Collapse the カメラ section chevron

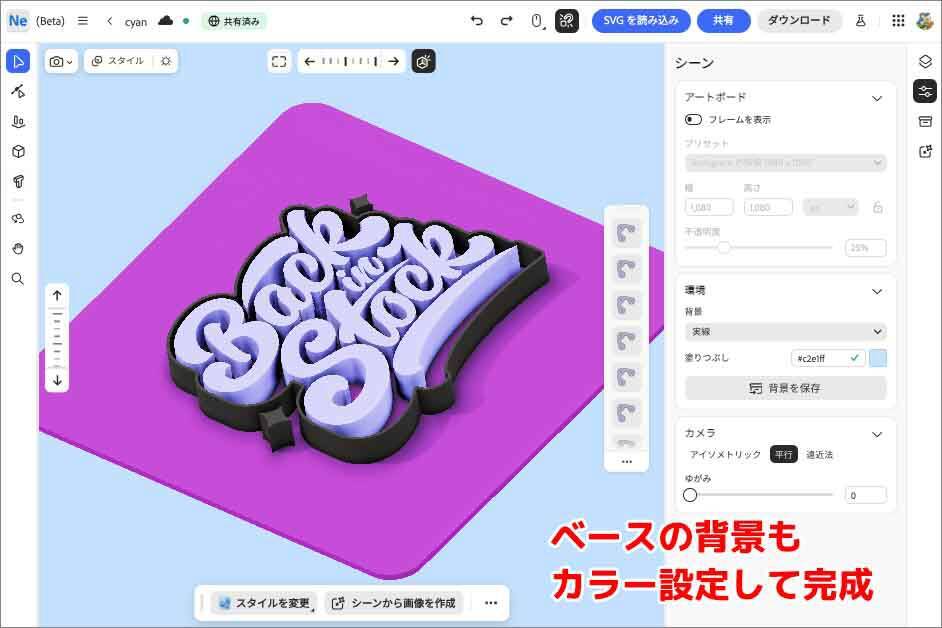tap(877, 434)
